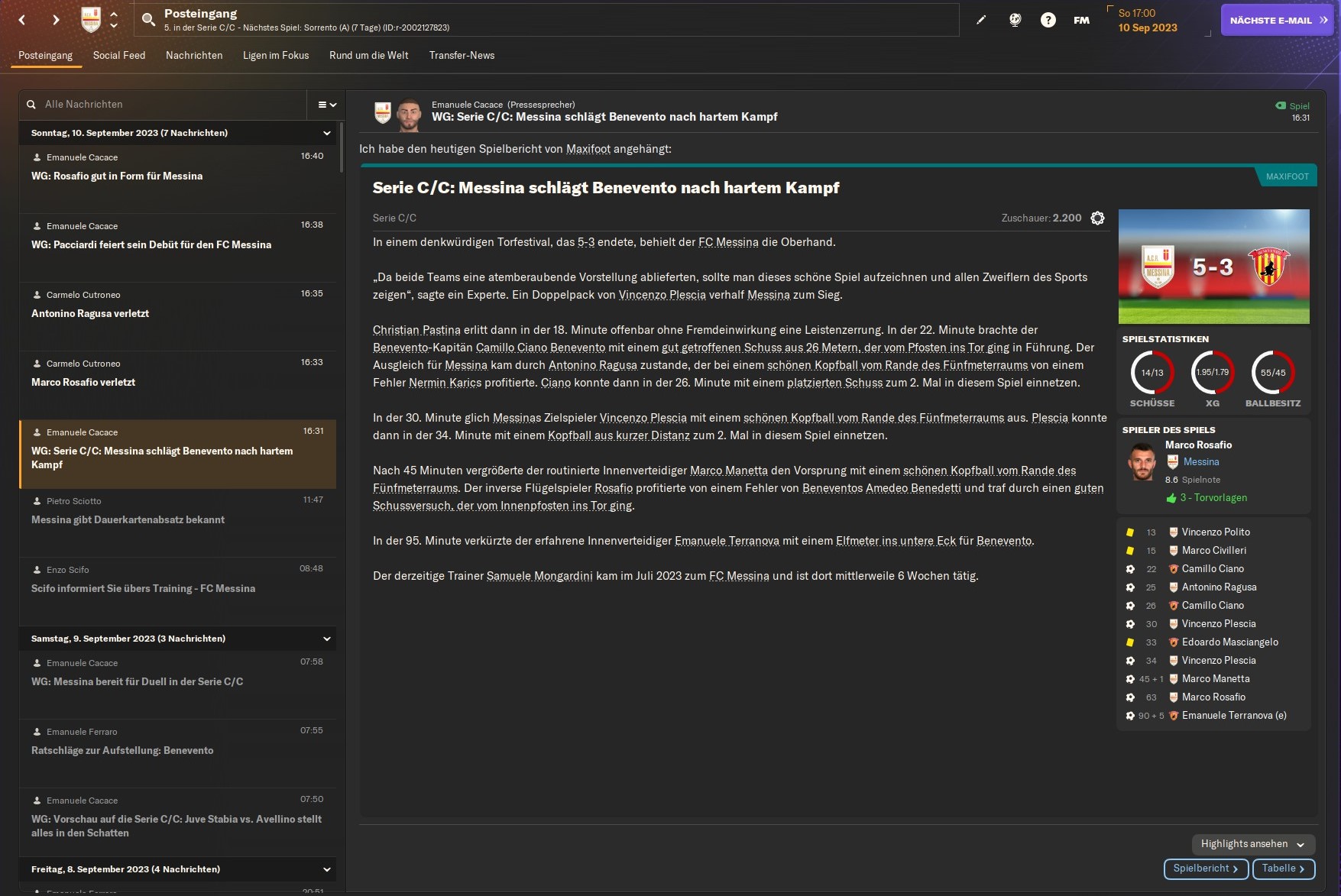Click Camillo Ciano in the 26th minute event
The image size is (1341, 896).
[1213, 606]
